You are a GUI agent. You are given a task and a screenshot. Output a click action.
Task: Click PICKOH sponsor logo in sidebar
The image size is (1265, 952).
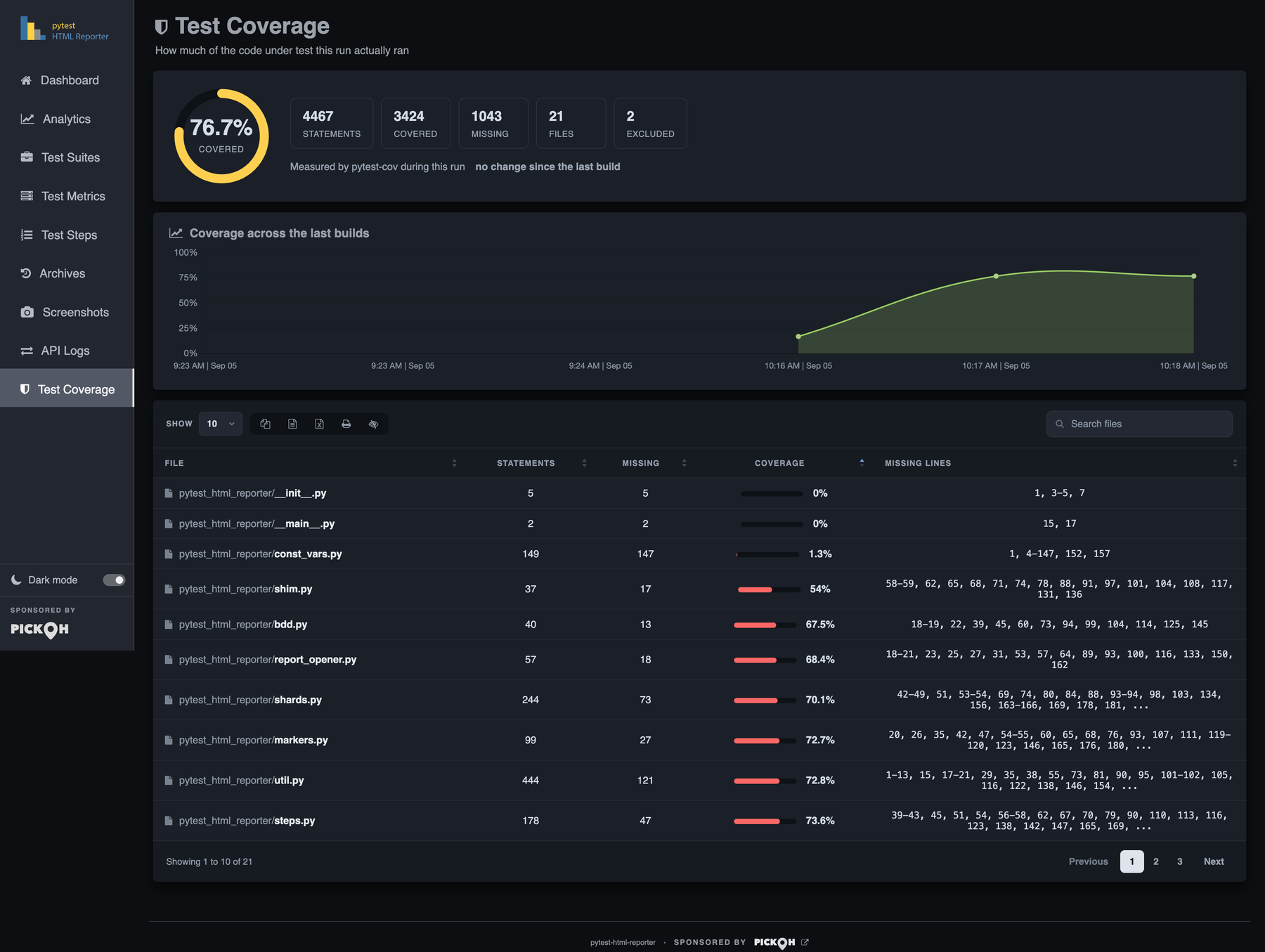coord(39,630)
